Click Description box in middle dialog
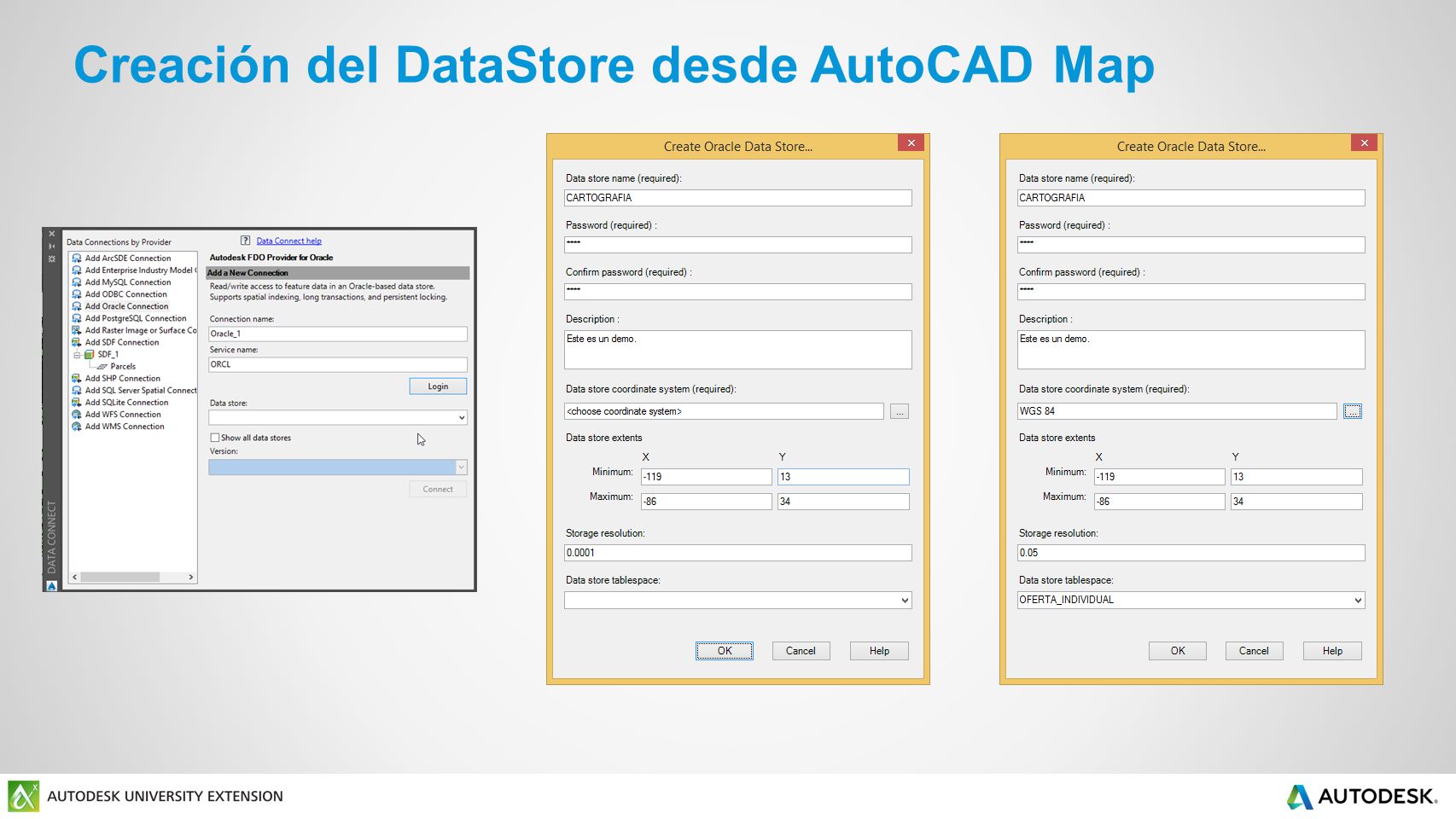 [738, 350]
